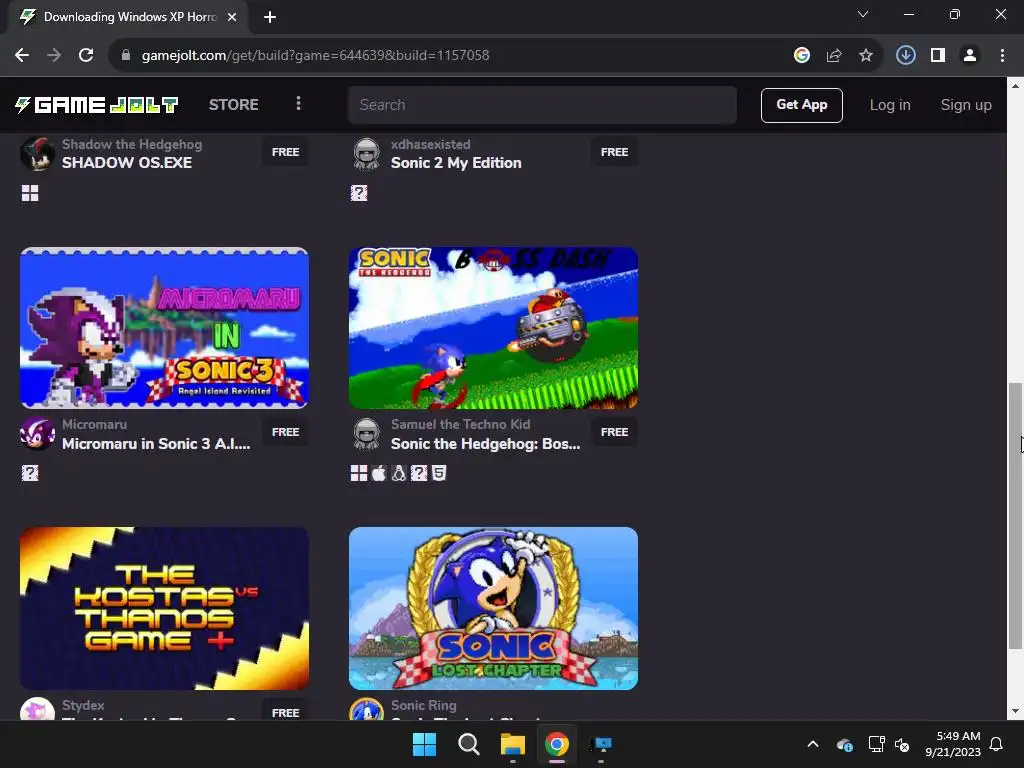
Task: Open Micromaru developer avatar
Action: pyautogui.click(x=37, y=434)
